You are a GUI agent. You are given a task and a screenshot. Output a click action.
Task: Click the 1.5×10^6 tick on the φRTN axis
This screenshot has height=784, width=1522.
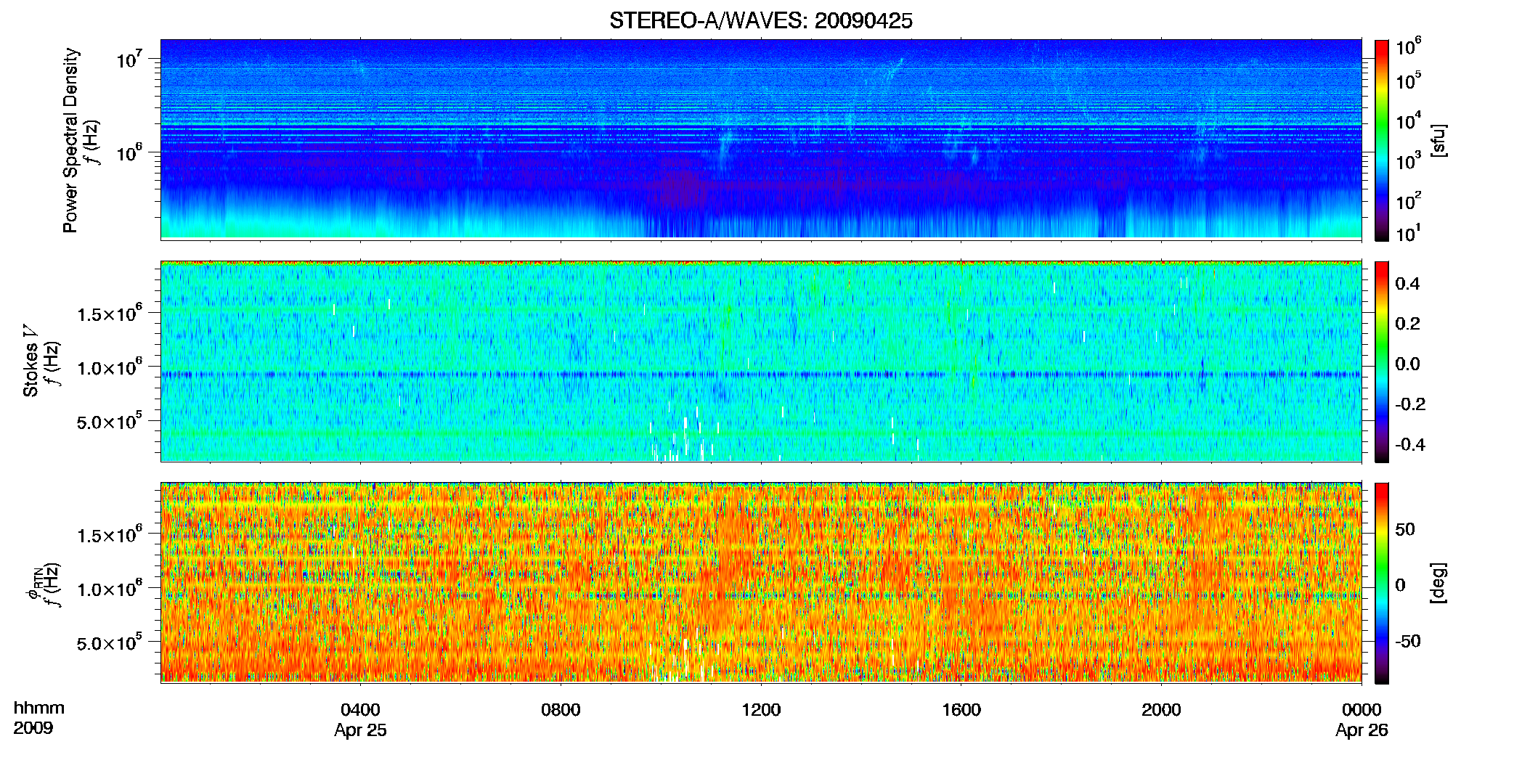[x=110, y=535]
